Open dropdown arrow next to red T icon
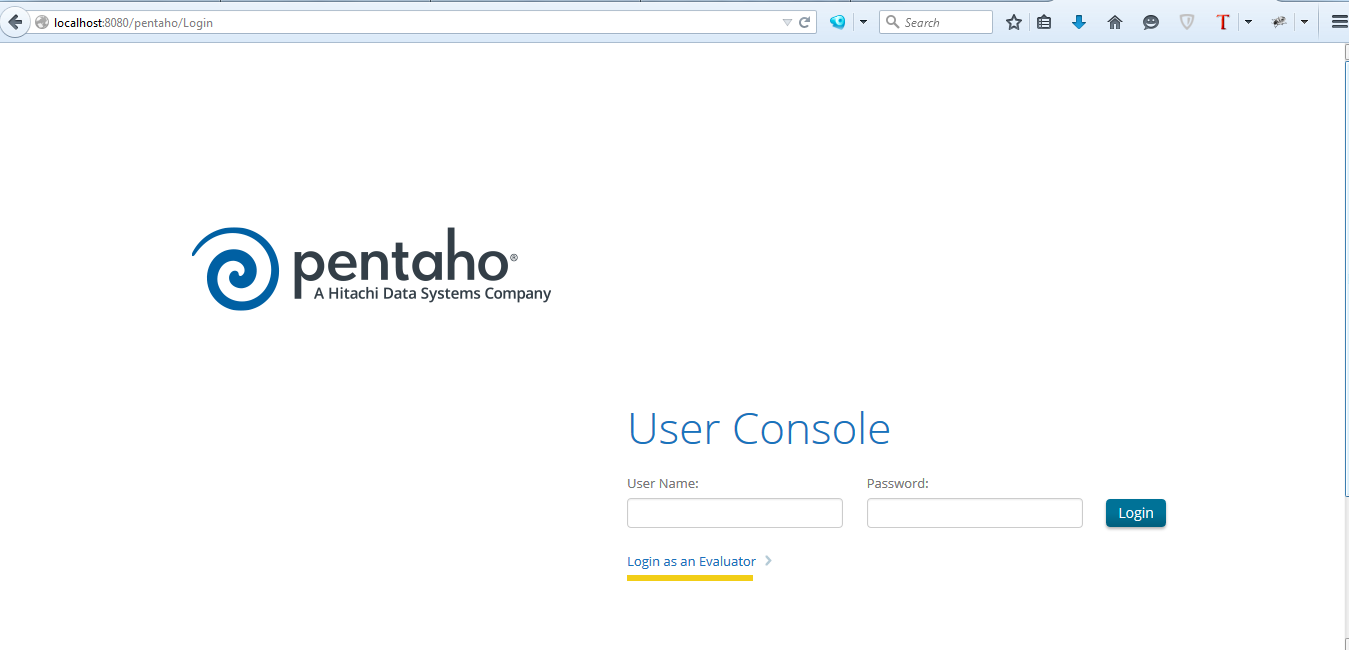1349x650 pixels. pyautogui.click(x=1248, y=22)
